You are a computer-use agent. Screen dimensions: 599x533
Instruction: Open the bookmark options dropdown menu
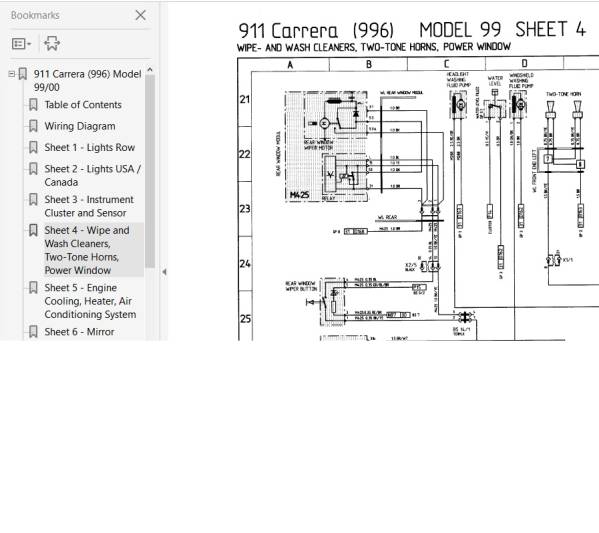pyautogui.click(x=21, y=44)
